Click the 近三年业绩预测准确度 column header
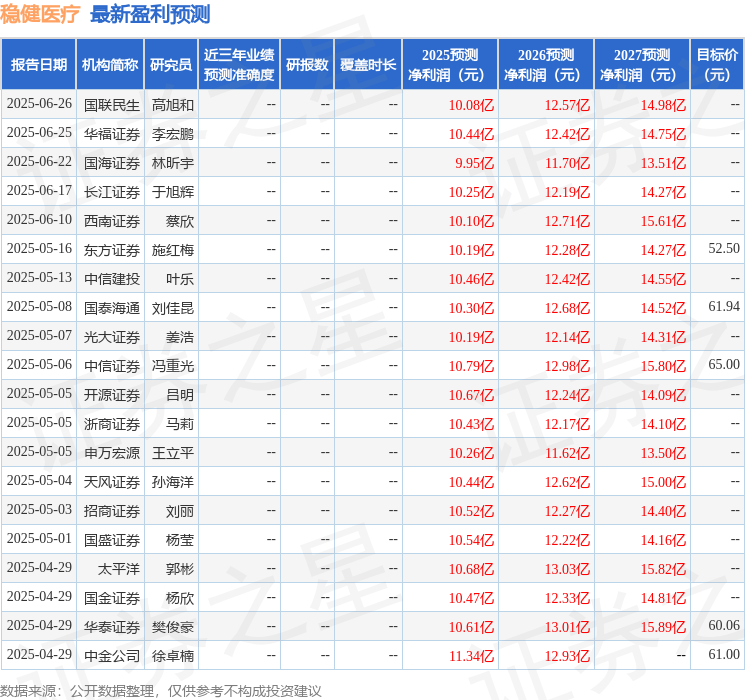This screenshot has width=745, height=700. click(x=239, y=65)
